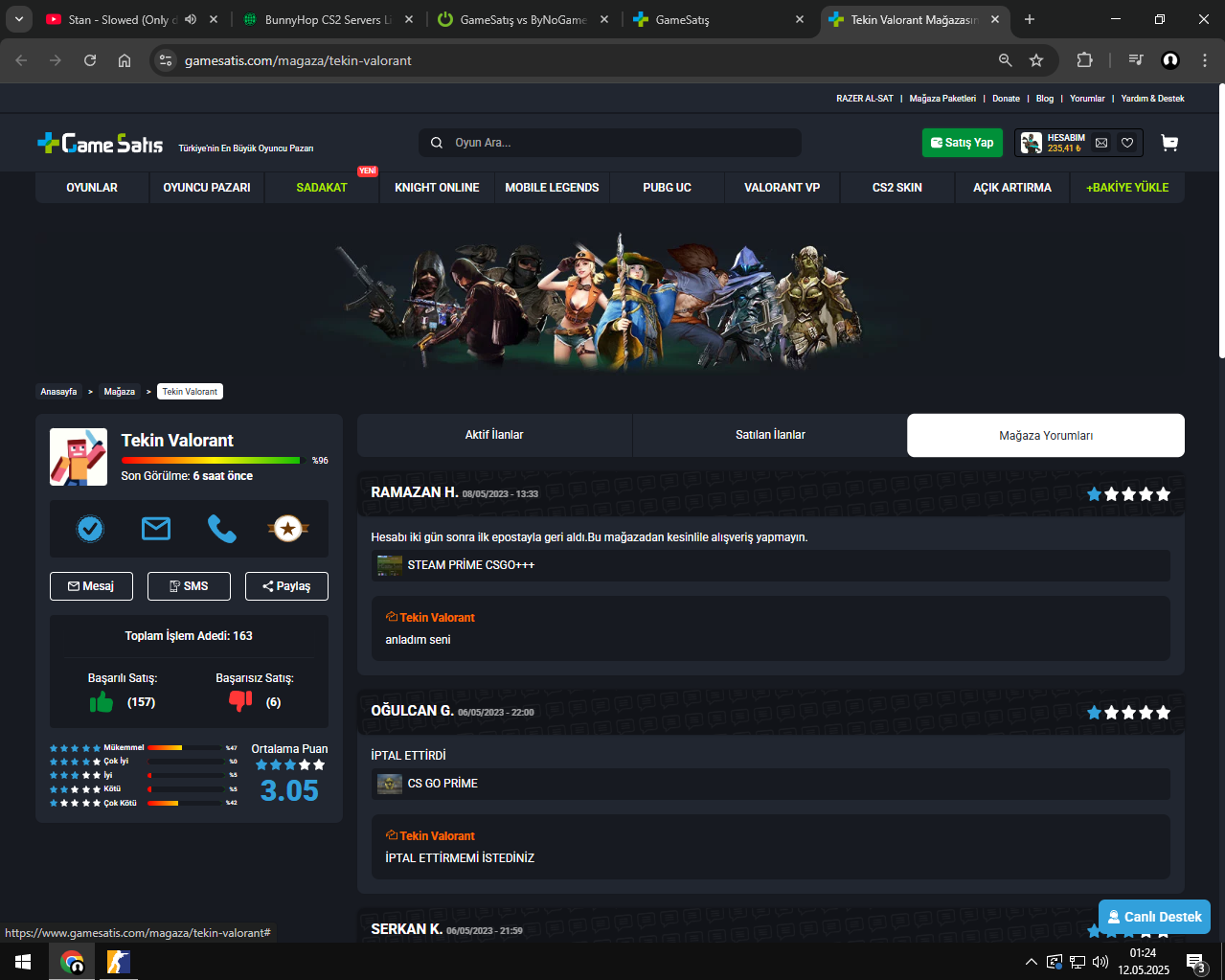
Task: Click the verified checkmark badge icon
Action: point(90,528)
